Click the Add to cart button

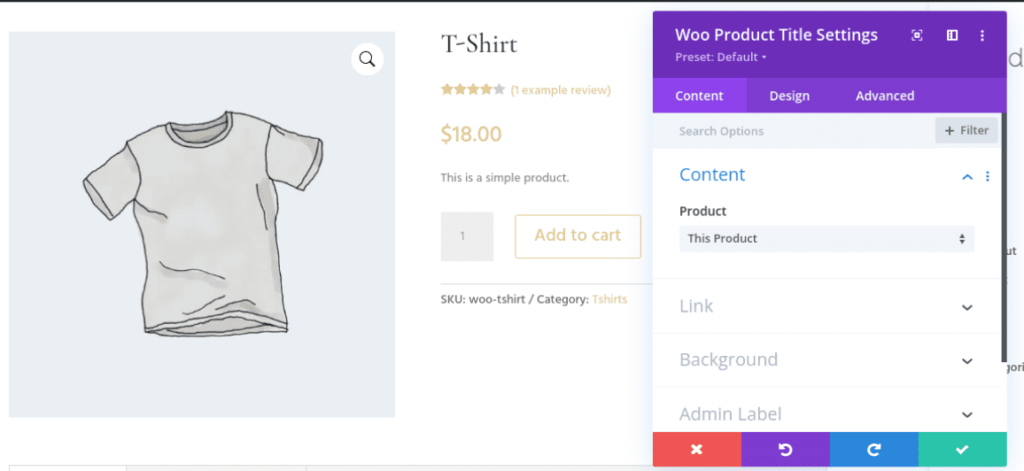[577, 236]
